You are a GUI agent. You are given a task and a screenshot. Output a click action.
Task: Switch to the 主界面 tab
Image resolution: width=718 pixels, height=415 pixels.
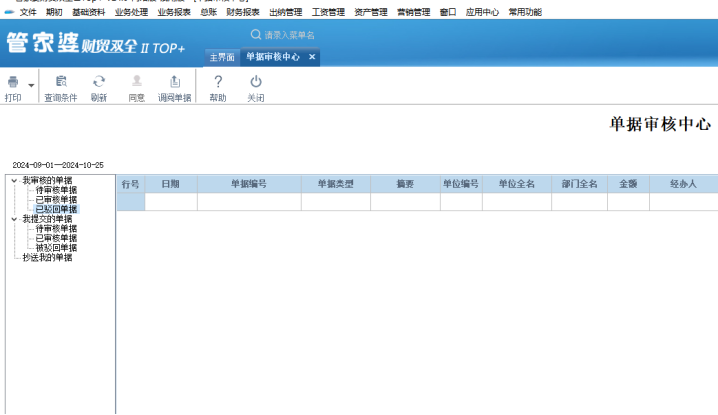coord(222,57)
